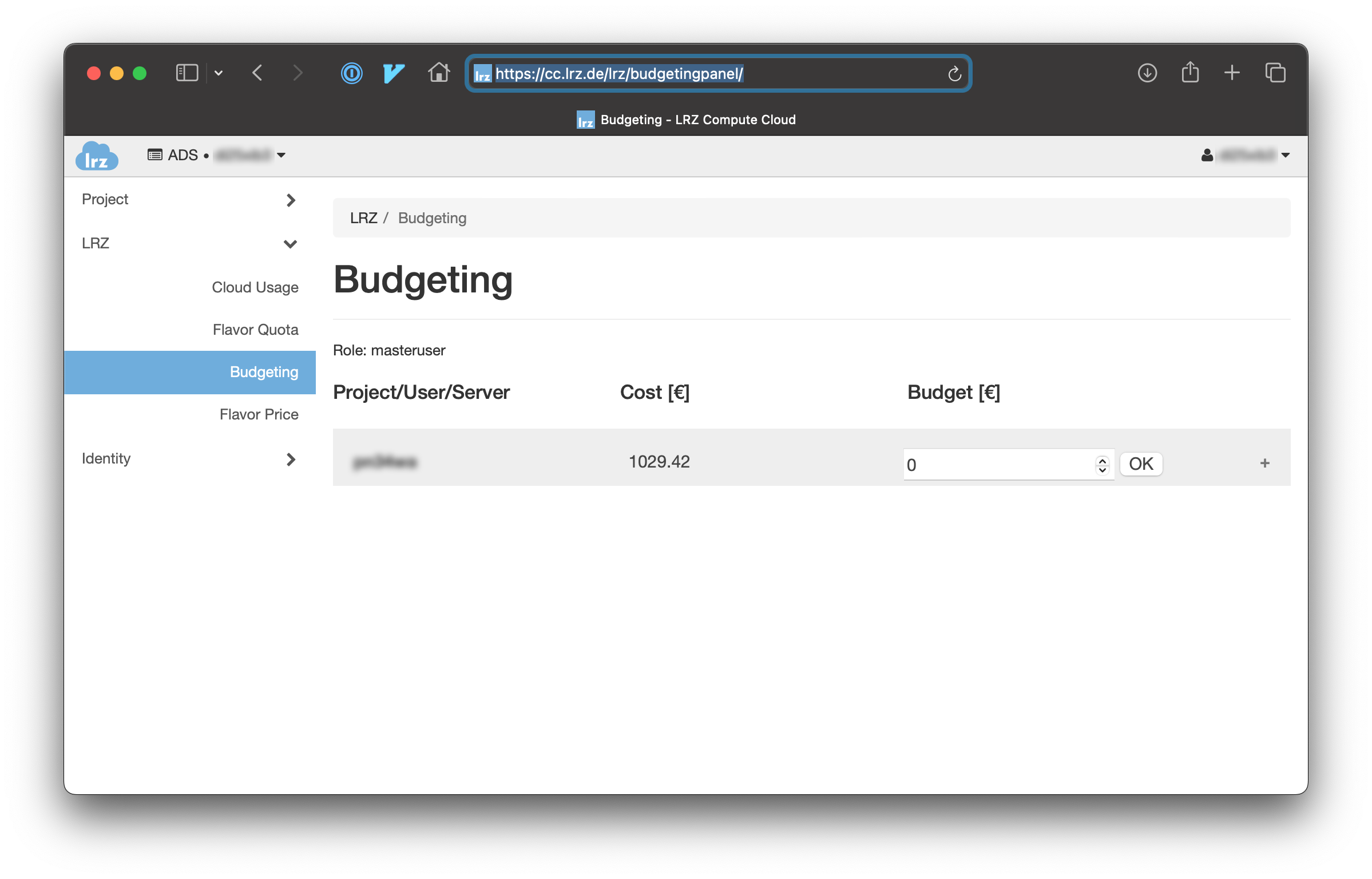Click the 1Password extension icon
The width and height of the screenshot is (1372, 879).
[x=351, y=73]
